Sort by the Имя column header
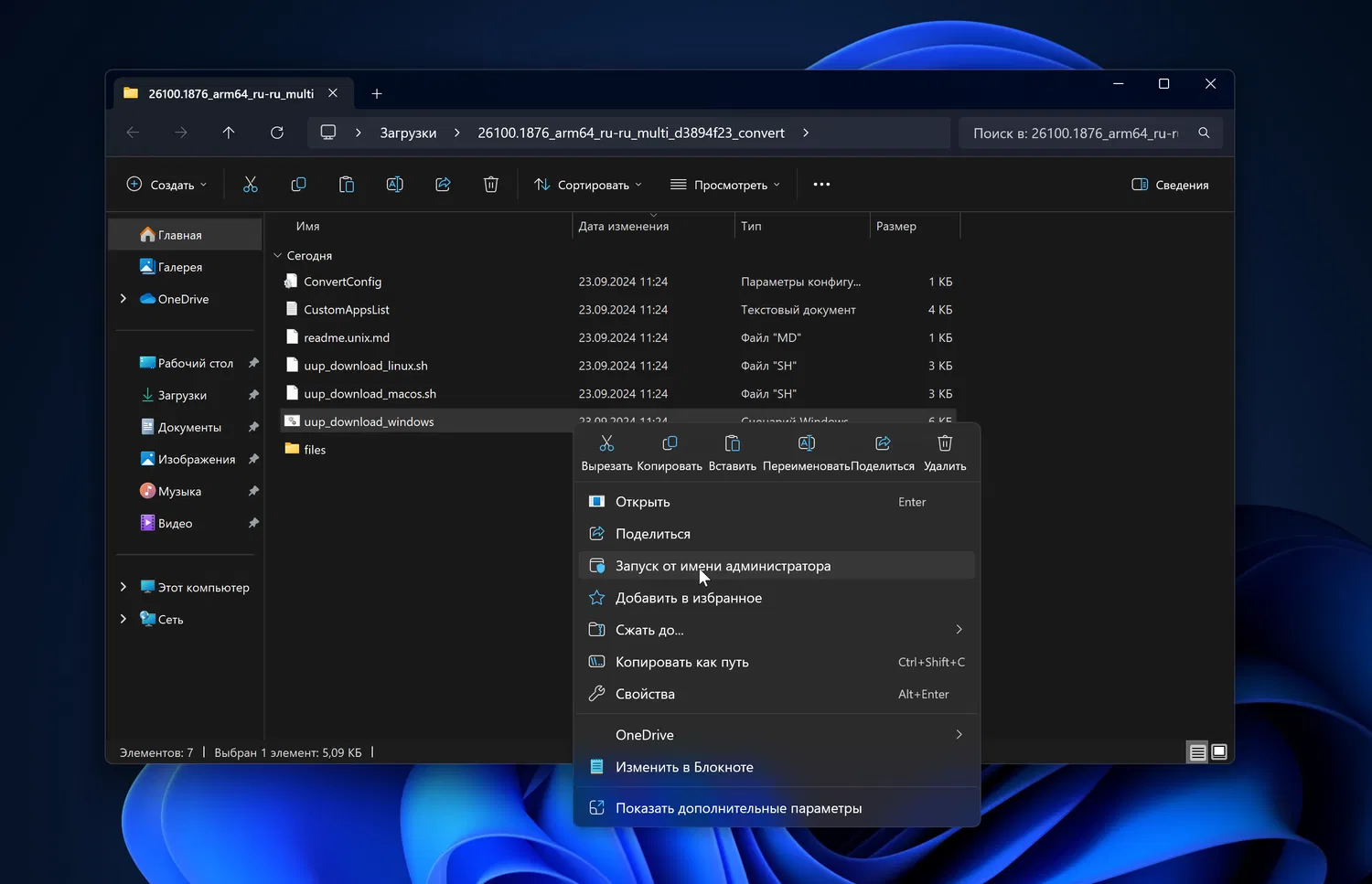The height and width of the screenshot is (884, 1372). pyautogui.click(x=308, y=226)
